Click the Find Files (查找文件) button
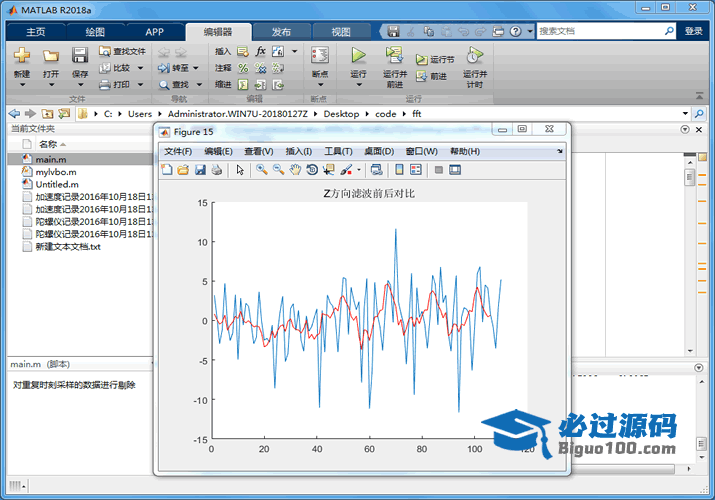 (x=122, y=52)
